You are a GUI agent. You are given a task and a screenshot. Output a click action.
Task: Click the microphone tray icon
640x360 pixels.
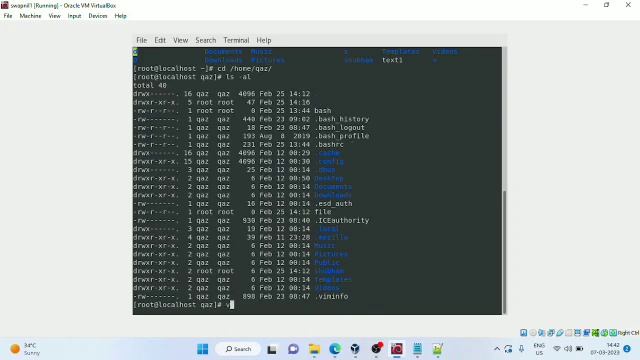[521, 349]
